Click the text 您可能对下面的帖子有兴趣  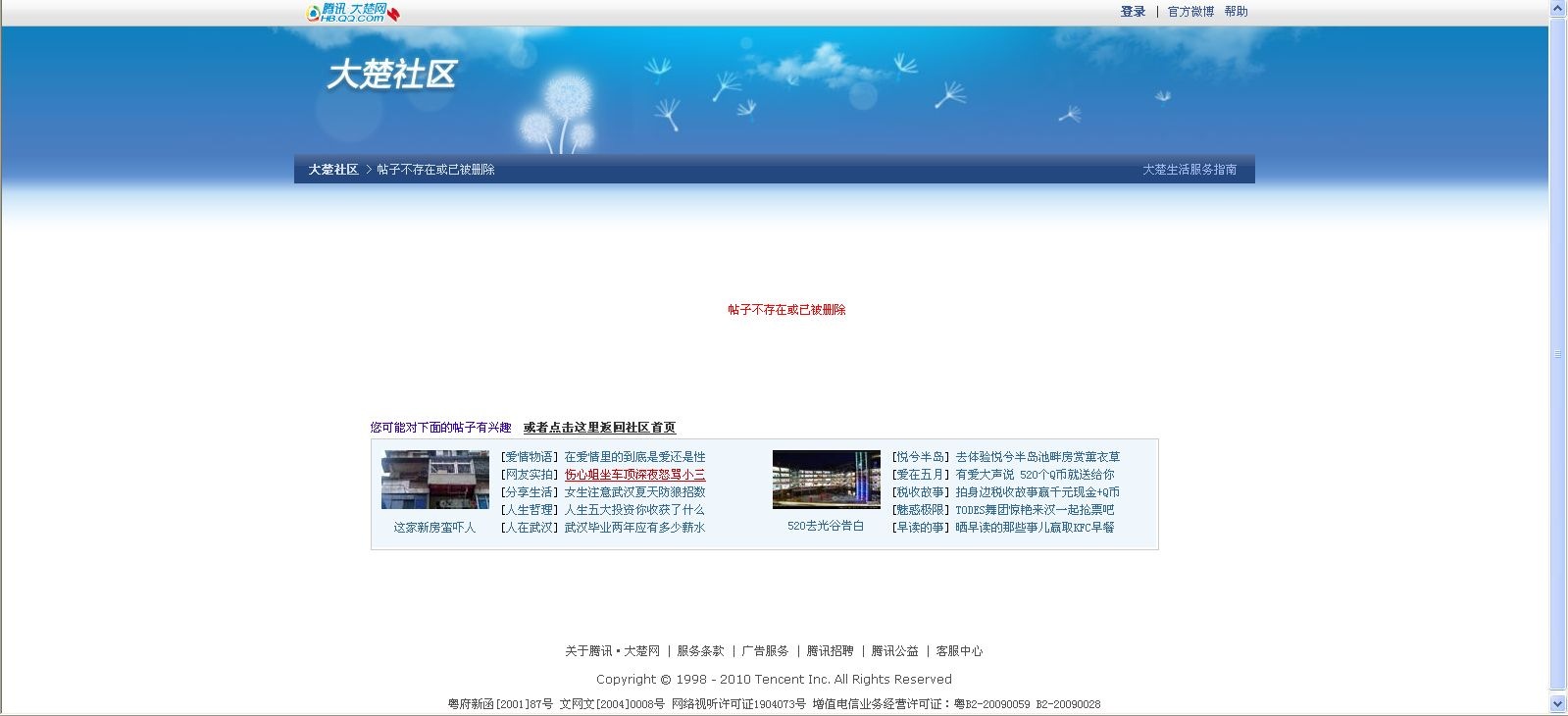(441, 428)
